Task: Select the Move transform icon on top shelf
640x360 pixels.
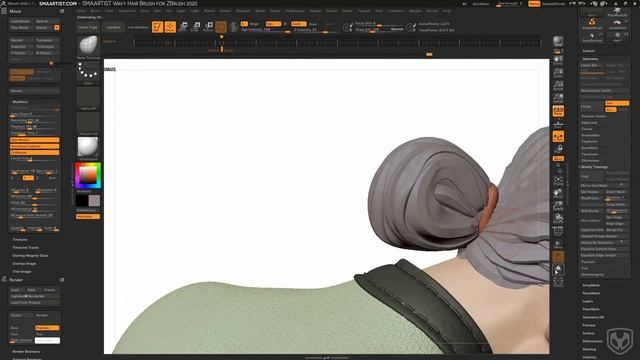Action: coord(183,27)
